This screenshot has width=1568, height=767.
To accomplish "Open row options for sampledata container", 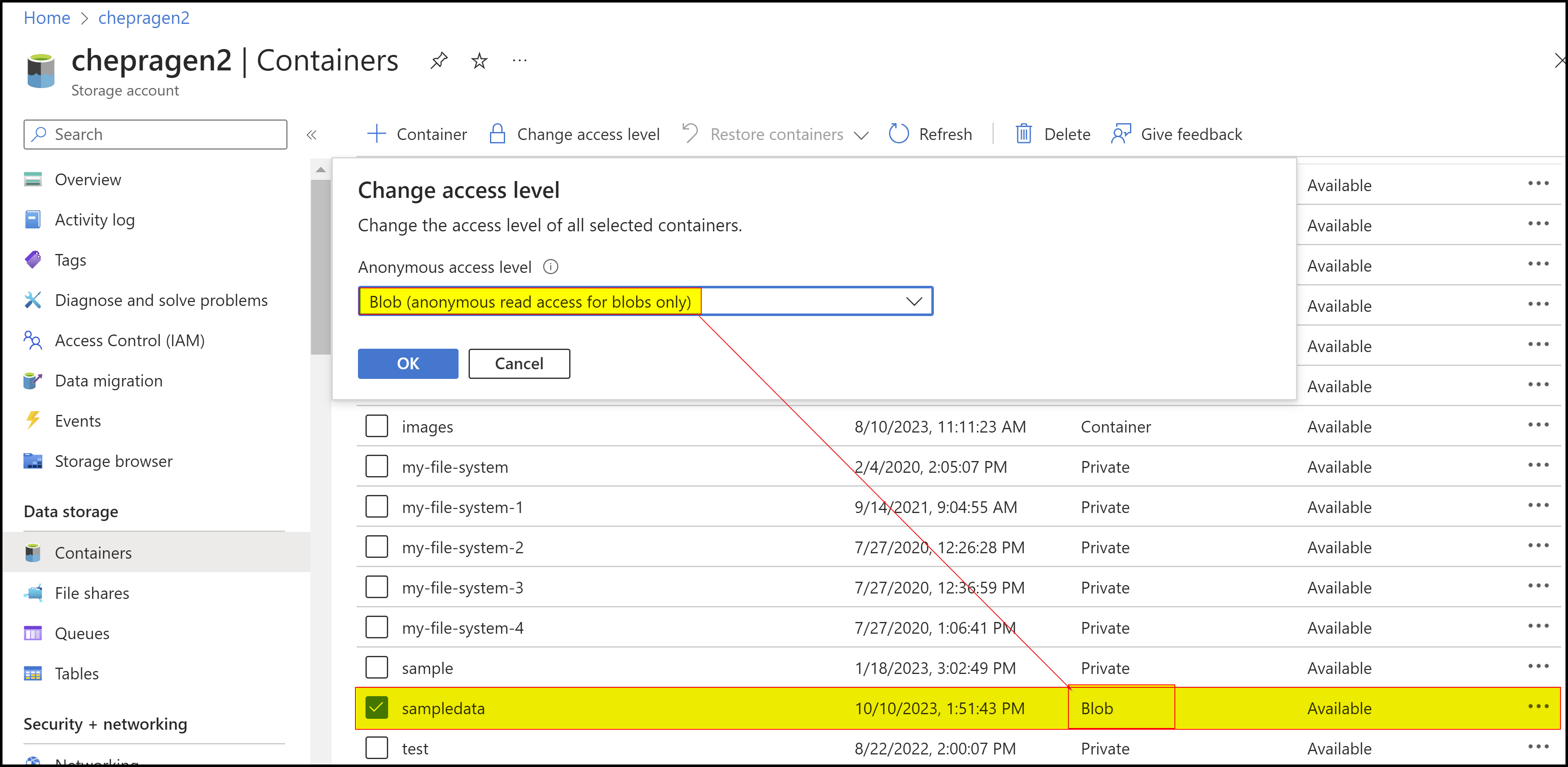I will [1538, 707].
